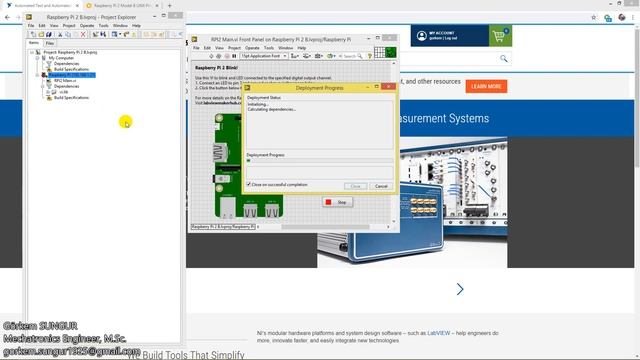Click the red Stop button on Front Panel
The image size is (640, 360).
click(x=337, y=202)
